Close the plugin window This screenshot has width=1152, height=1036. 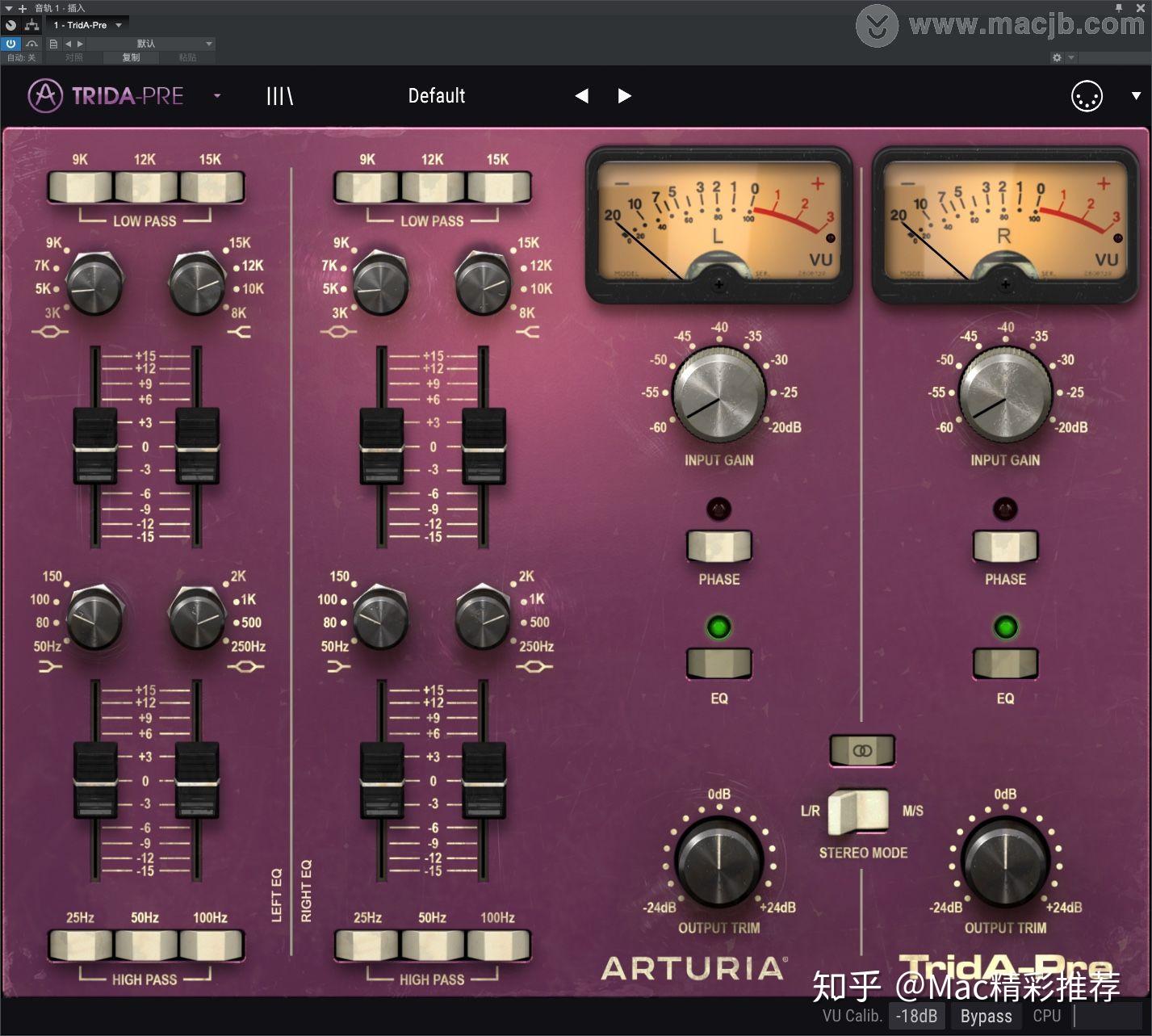1140,6
